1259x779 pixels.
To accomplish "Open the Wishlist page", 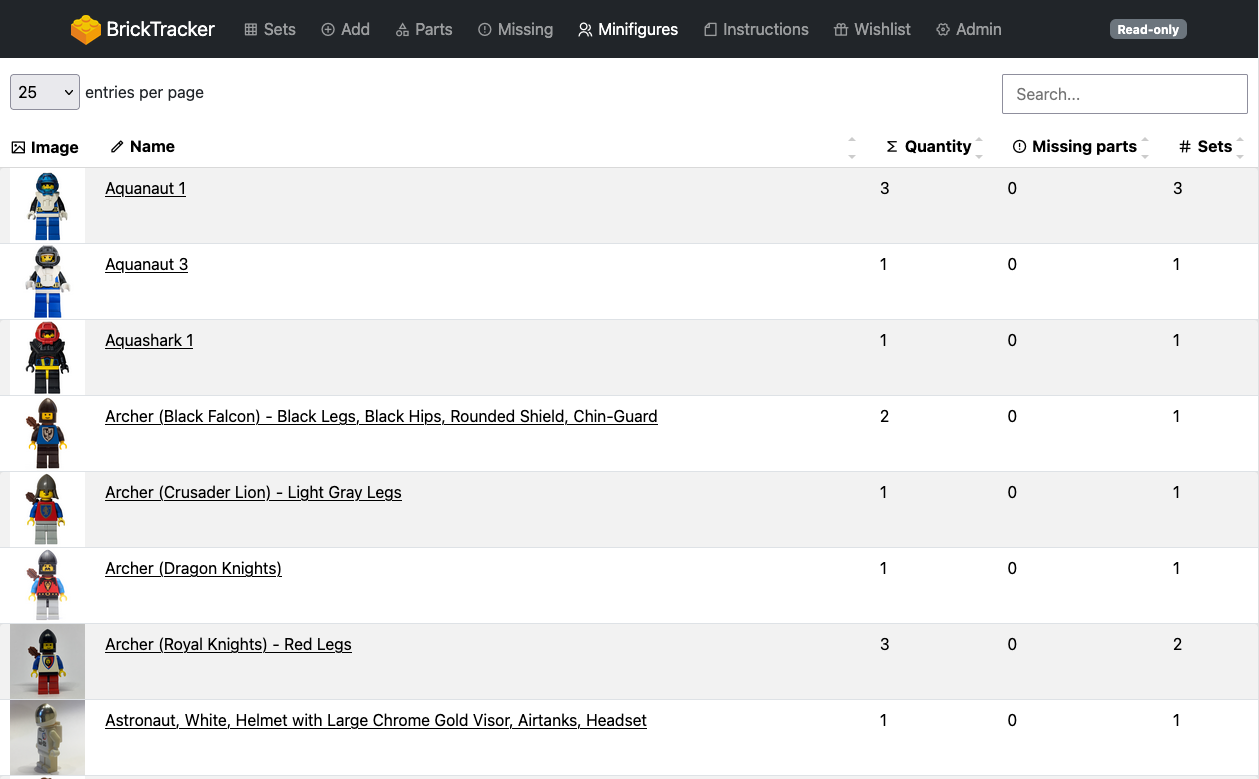I will pos(872,29).
